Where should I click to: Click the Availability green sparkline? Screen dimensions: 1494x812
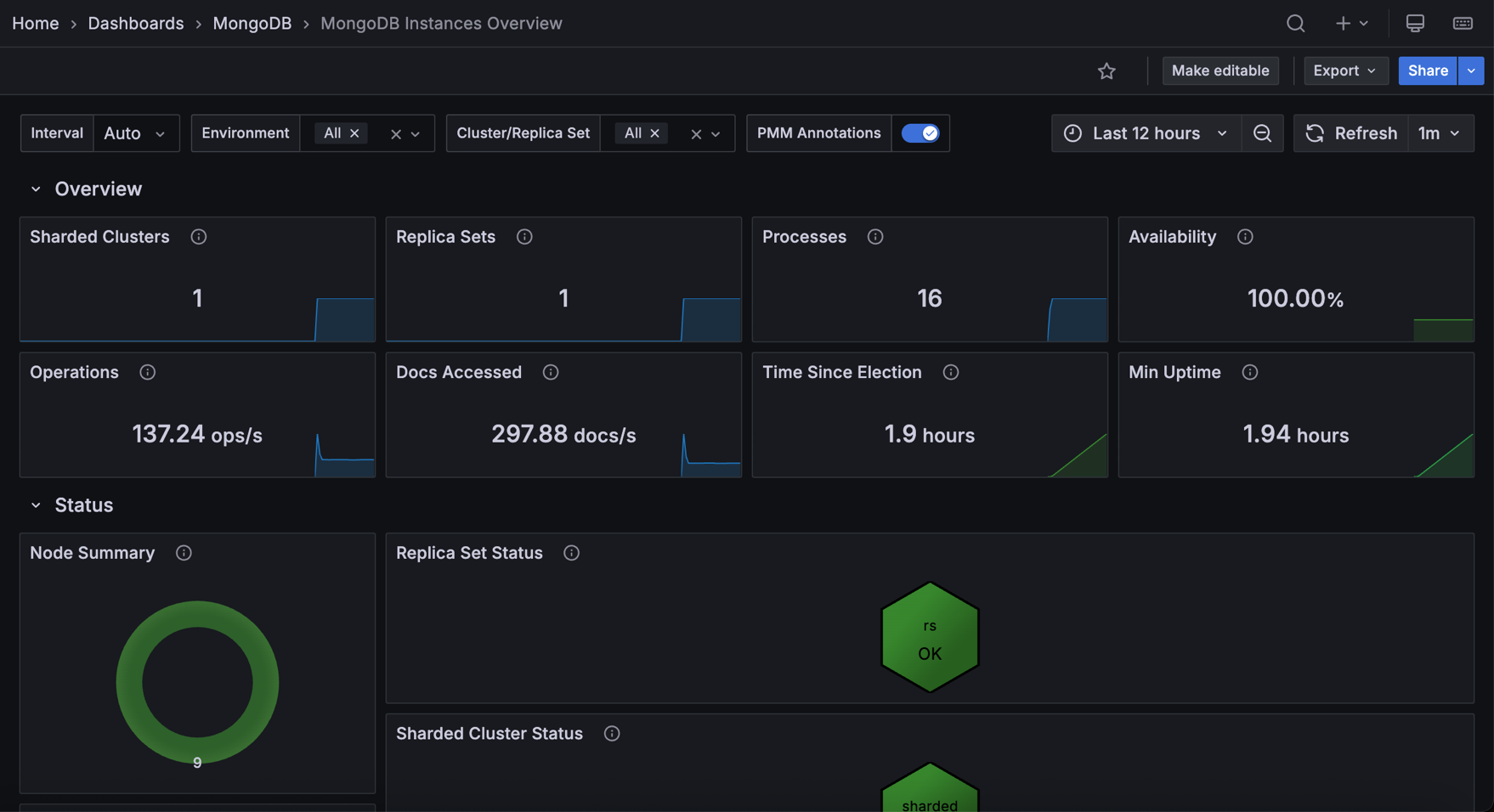(x=1443, y=330)
